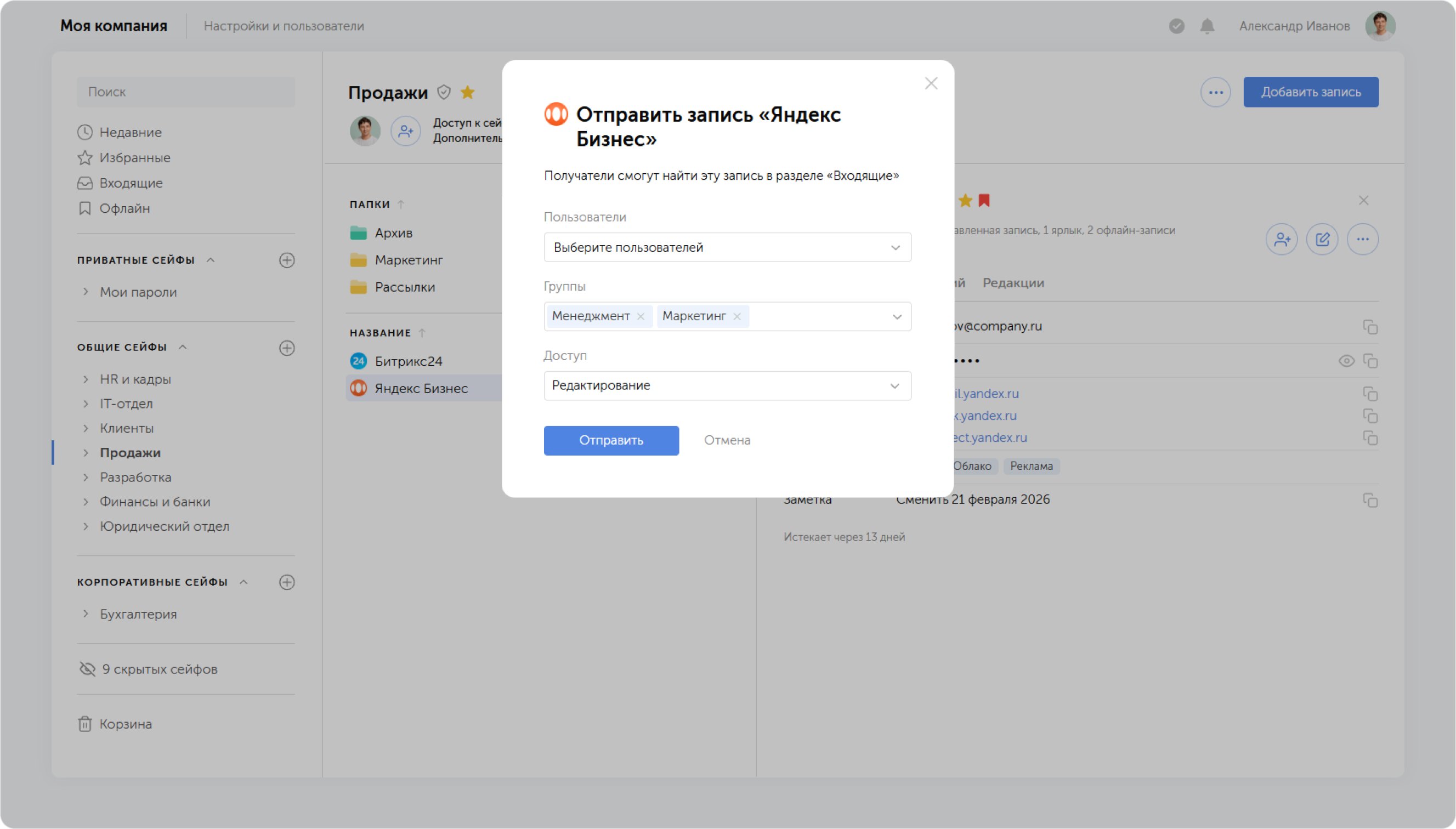This screenshot has height=829, width=1456.
Task: Open the Доступ dropdown with Редактирование
Action: click(x=727, y=386)
